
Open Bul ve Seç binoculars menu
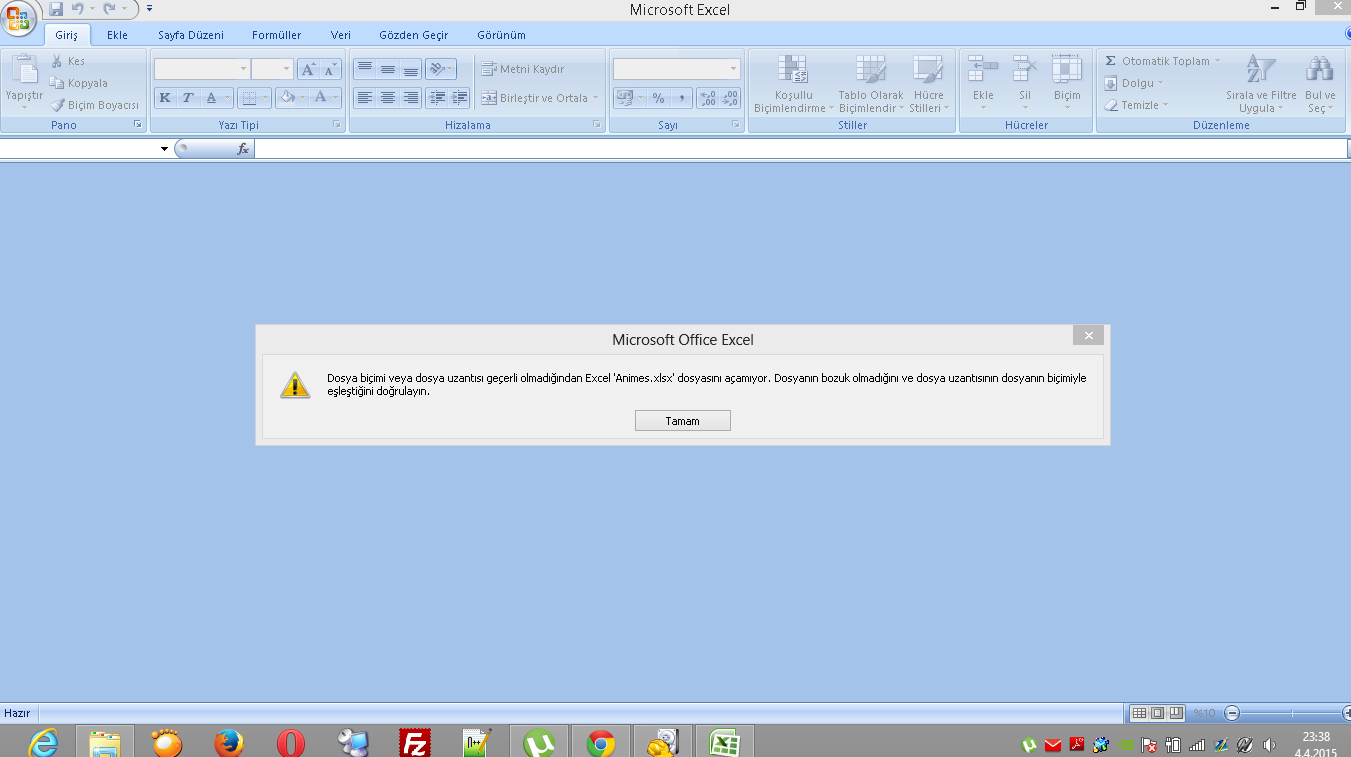[1320, 84]
